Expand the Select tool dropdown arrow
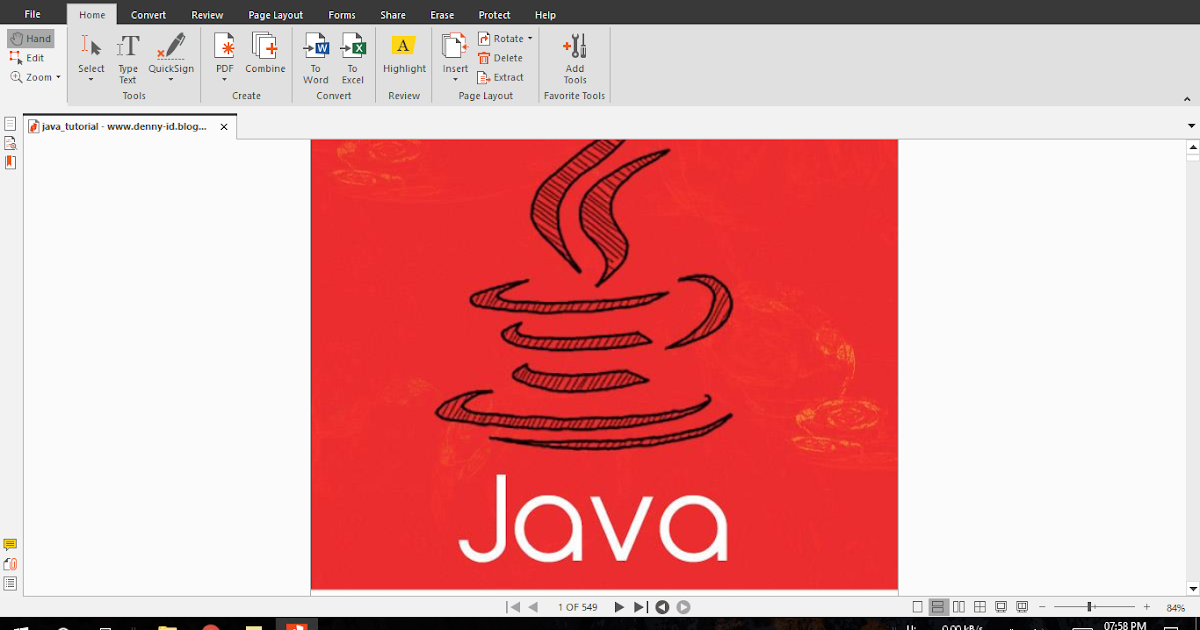The image size is (1200, 630). [x=91, y=79]
